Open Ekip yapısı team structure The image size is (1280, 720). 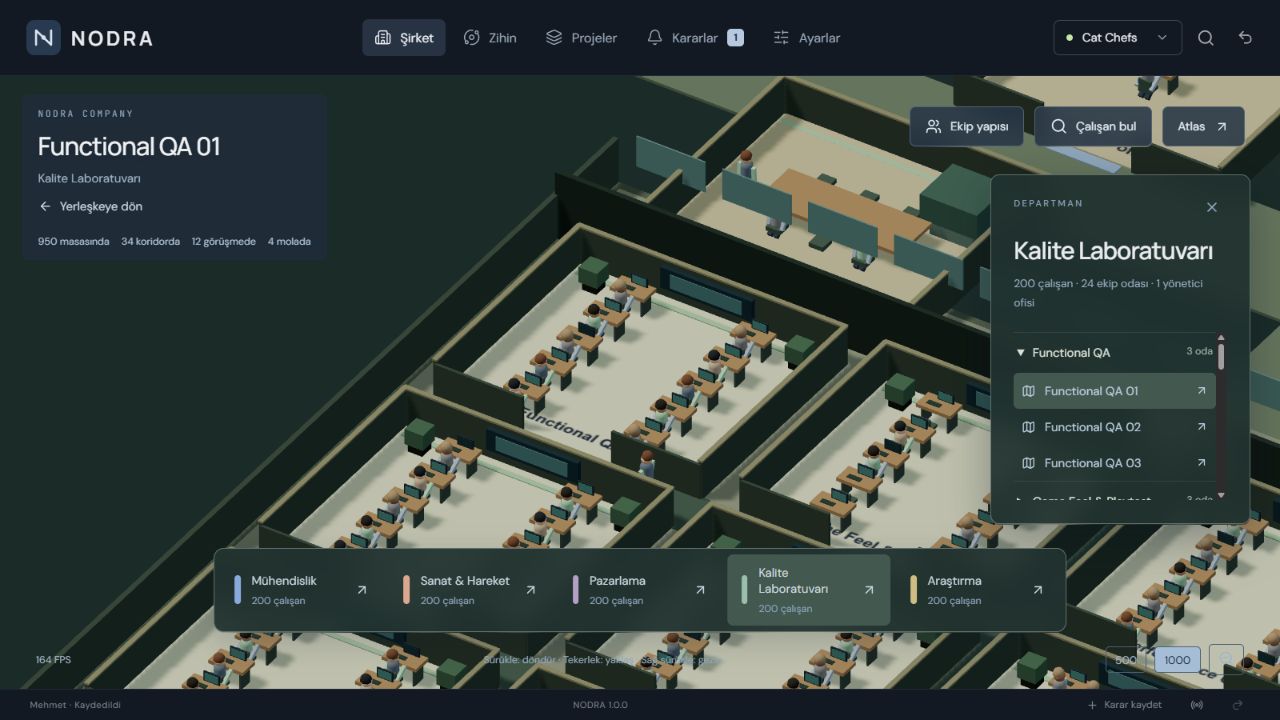[x=966, y=127]
